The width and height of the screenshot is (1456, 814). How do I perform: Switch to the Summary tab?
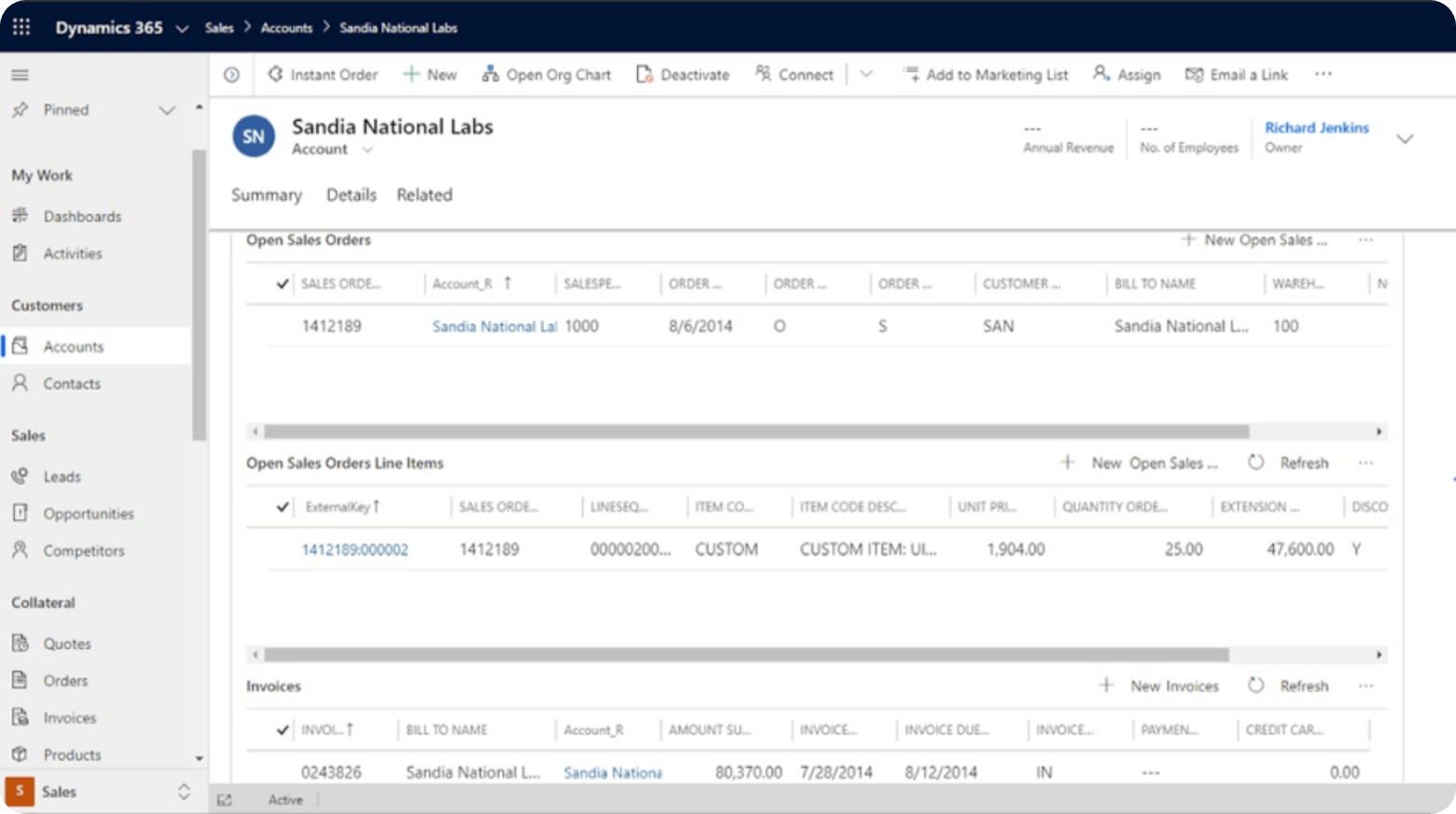pyautogui.click(x=267, y=194)
